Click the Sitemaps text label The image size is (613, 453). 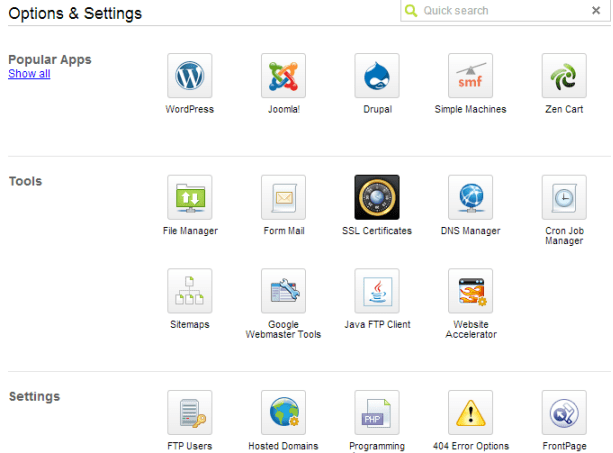[x=190, y=324]
